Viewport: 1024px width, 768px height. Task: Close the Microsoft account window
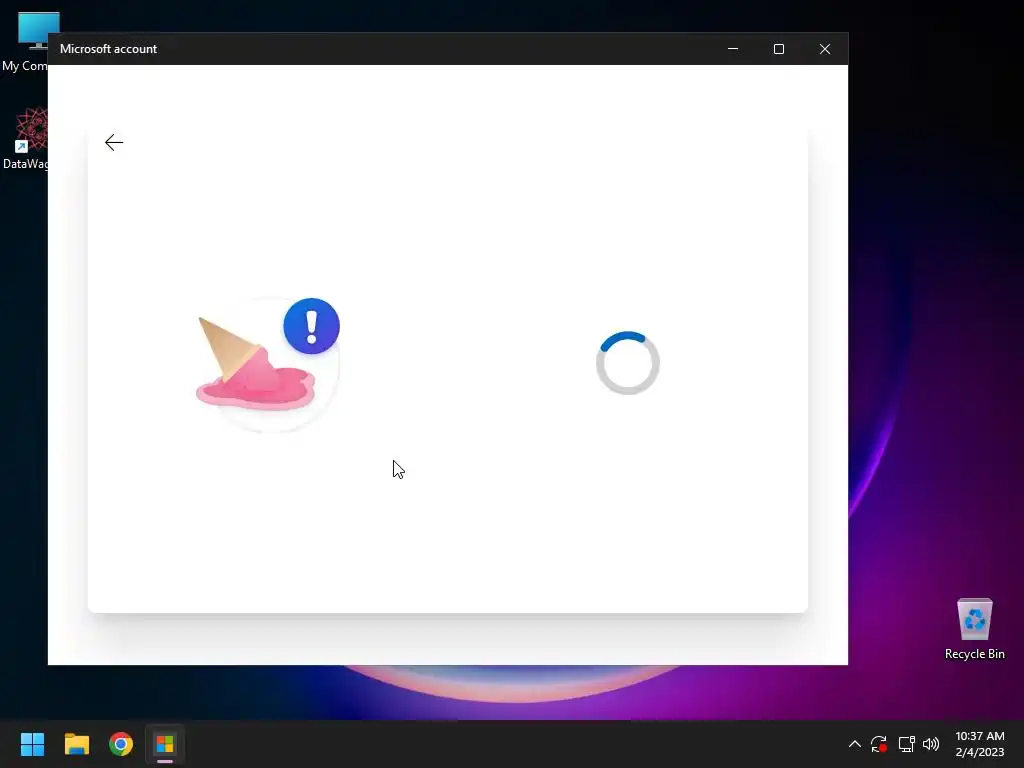825,49
